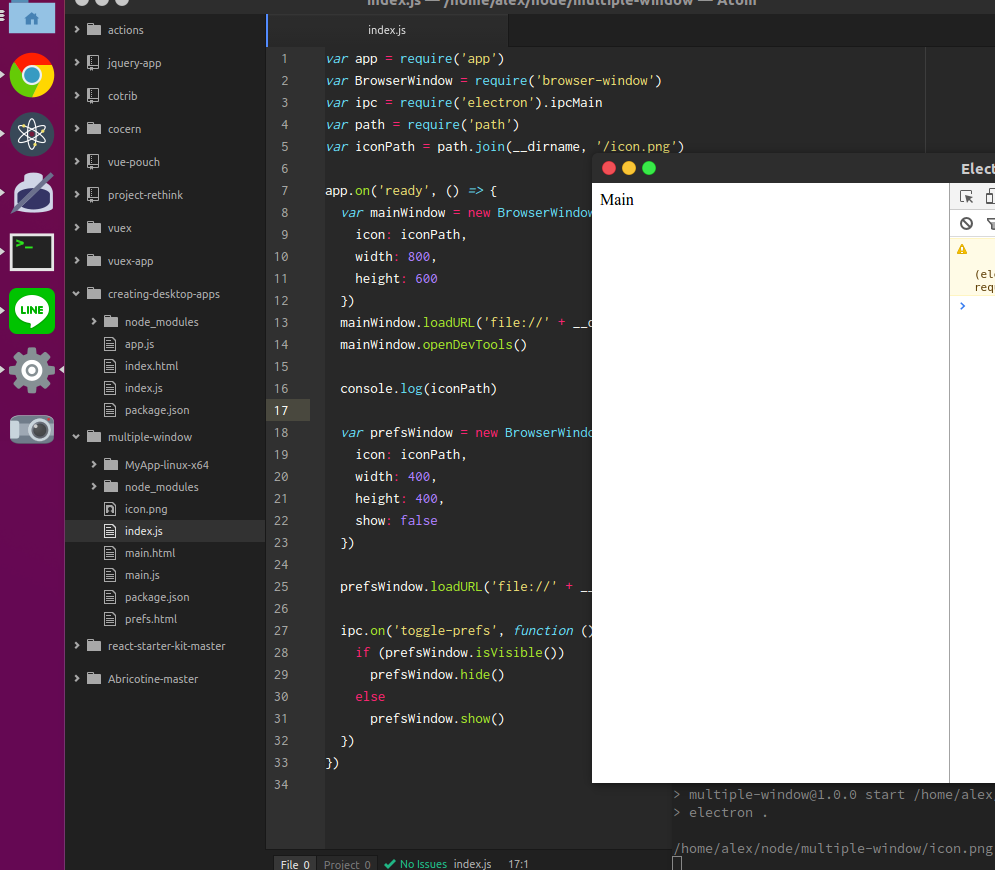Click the cotrib repository icon
Image resolution: width=995 pixels, height=870 pixels.
93,95
